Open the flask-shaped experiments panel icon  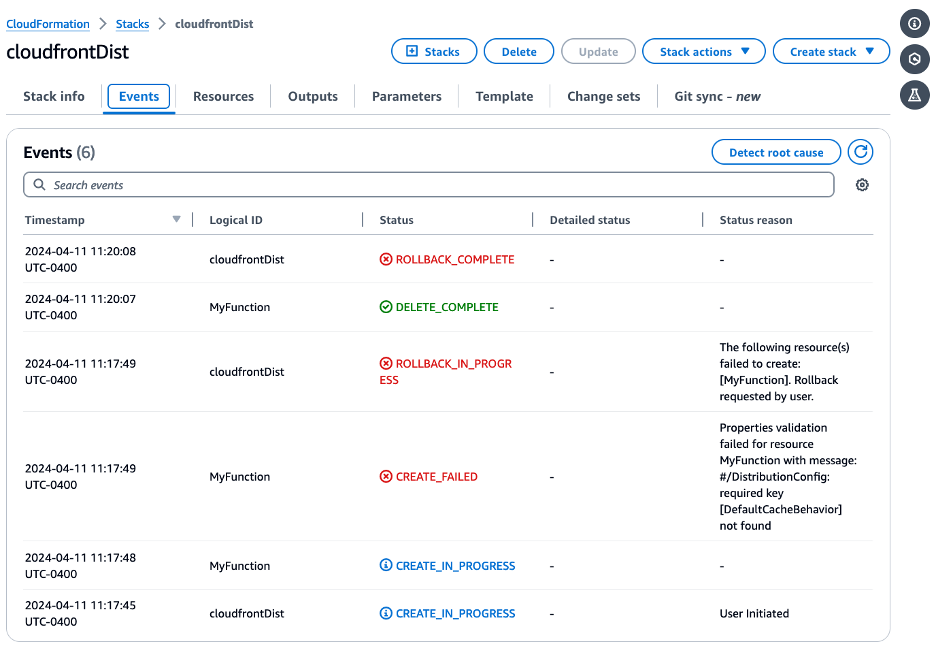pos(915,96)
